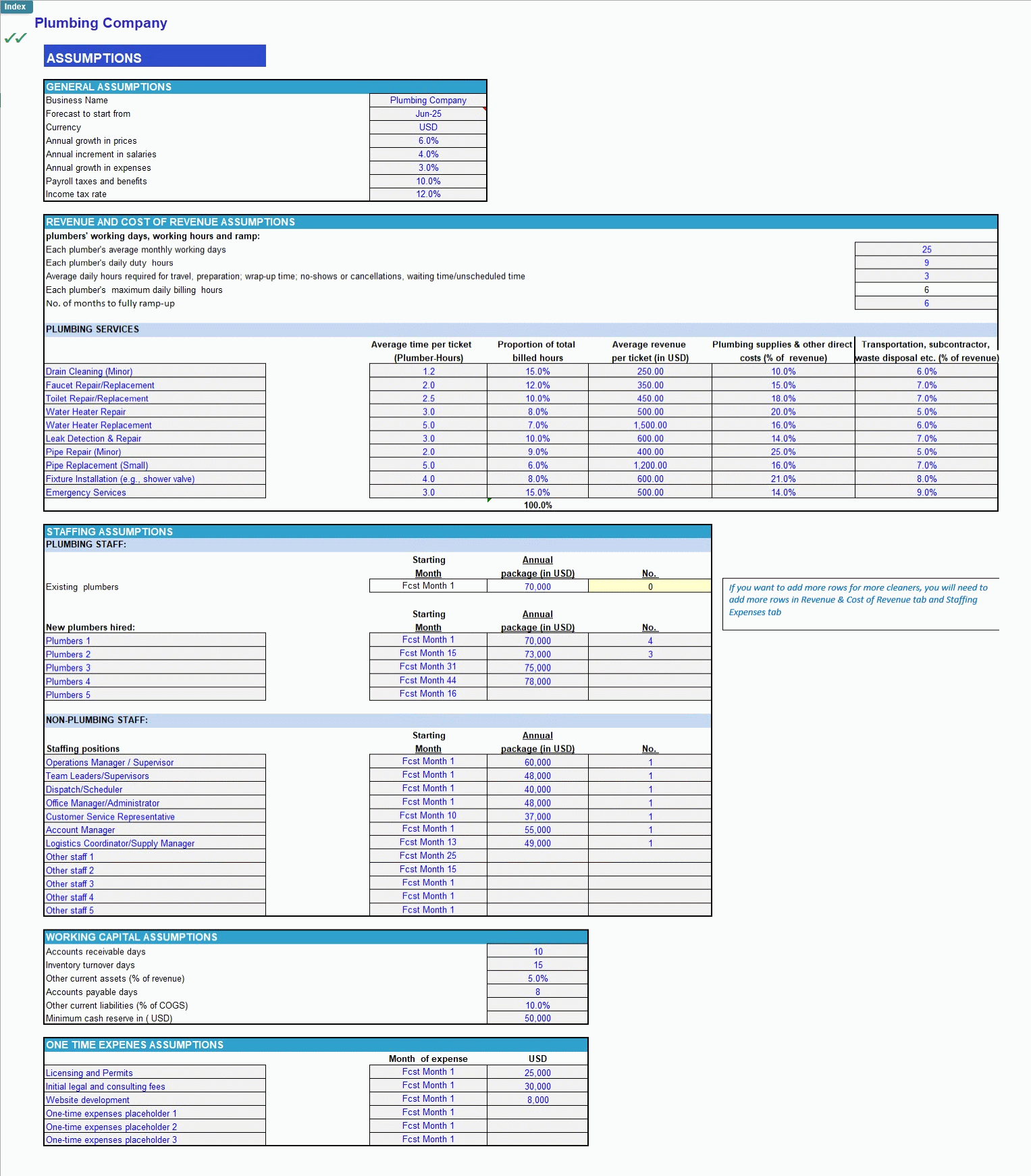
Task: Click the Income tax rate value 12.0%
Action: click(x=428, y=194)
